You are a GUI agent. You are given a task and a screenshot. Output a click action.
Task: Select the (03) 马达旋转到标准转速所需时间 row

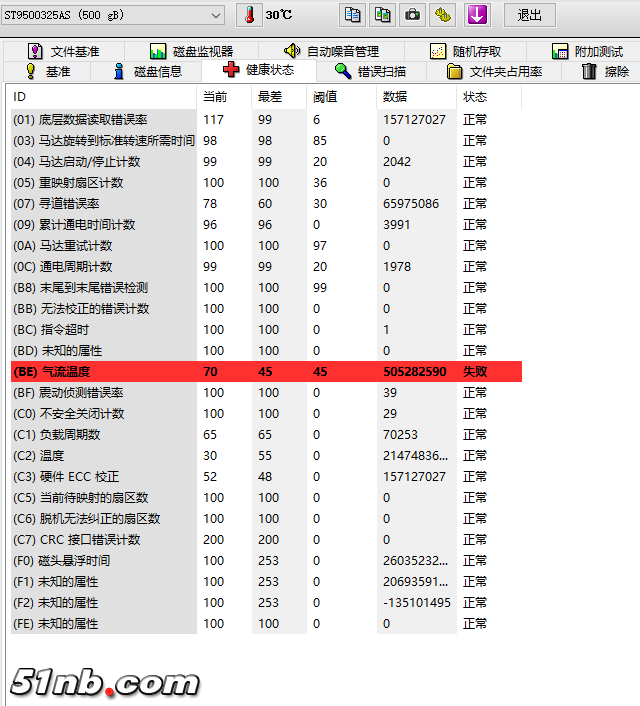coord(266,140)
